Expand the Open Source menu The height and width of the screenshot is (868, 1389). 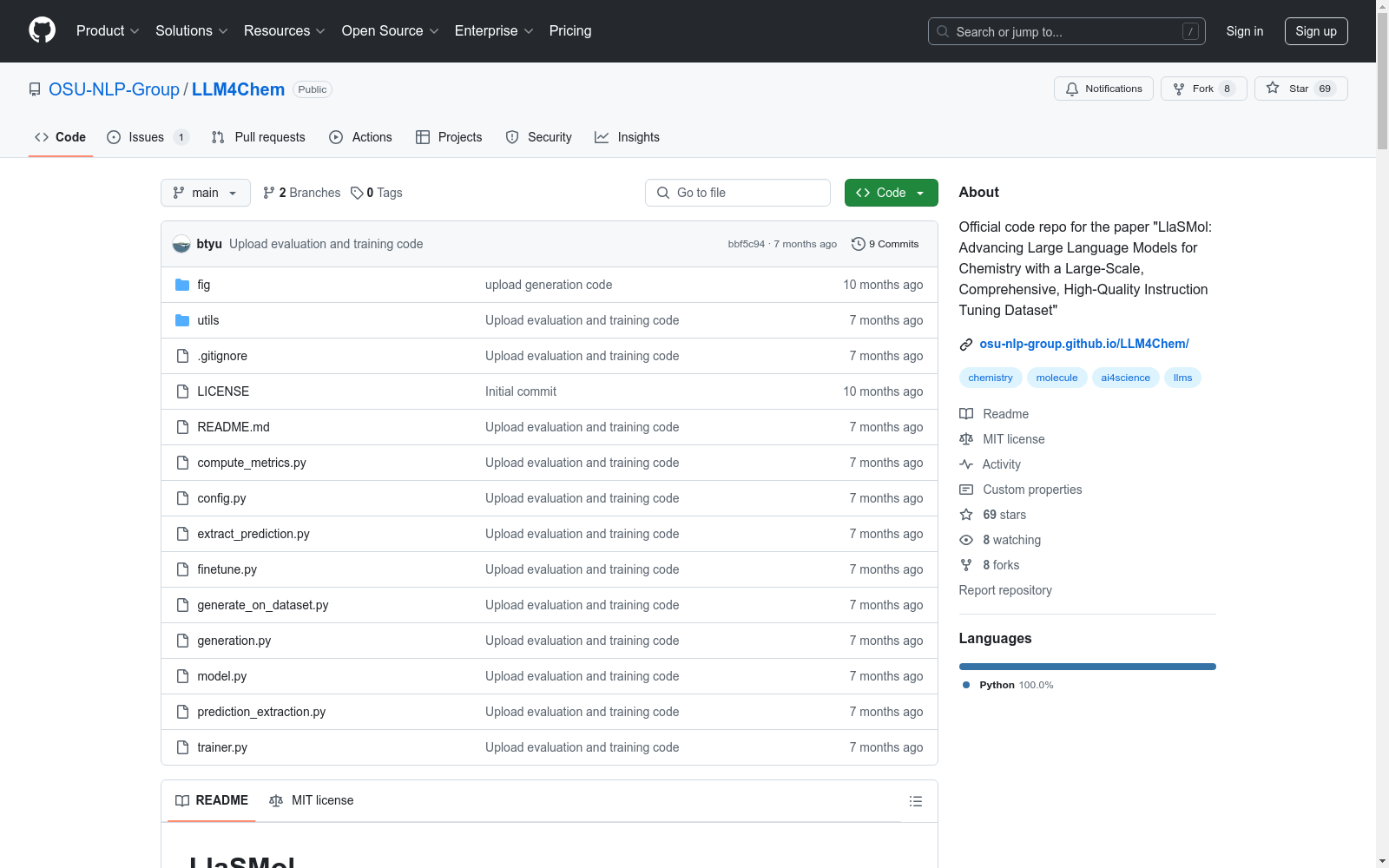click(x=391, y=31)
